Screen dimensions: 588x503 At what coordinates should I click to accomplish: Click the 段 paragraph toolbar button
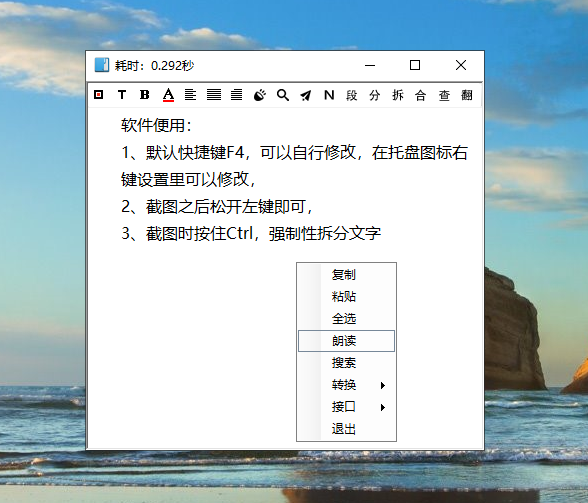click(352, 95)
